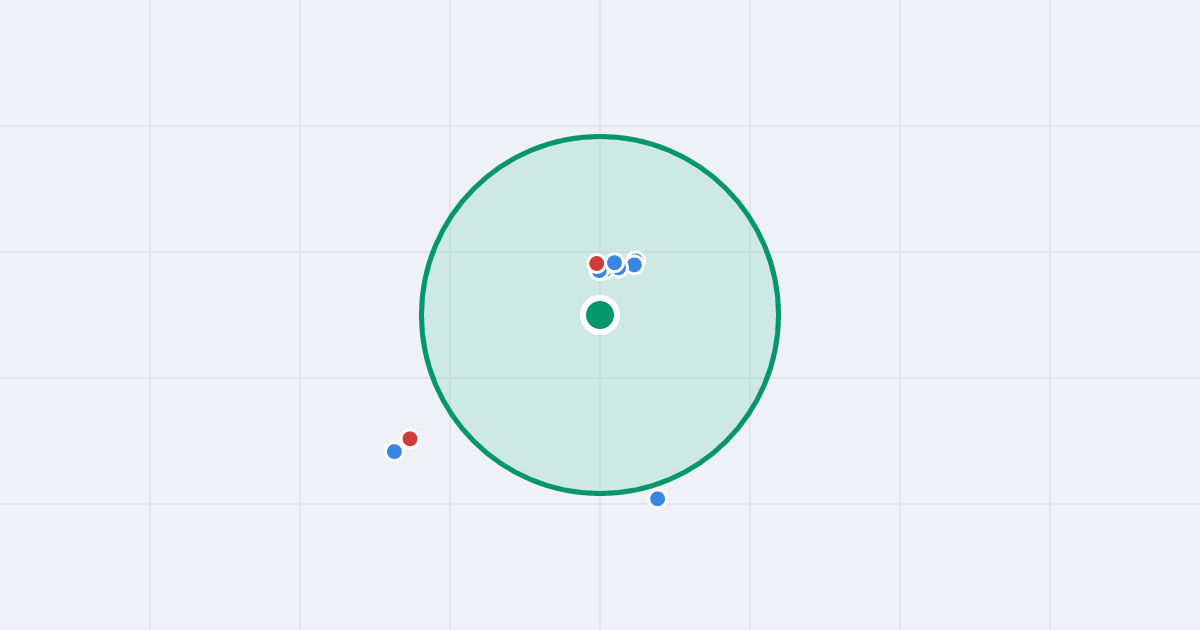The width and height of the screenshot is (1200, 630).
Task: Select the blue dot below the circle's bottom edge
Action: pyautogui.click(x=657, y=498)
